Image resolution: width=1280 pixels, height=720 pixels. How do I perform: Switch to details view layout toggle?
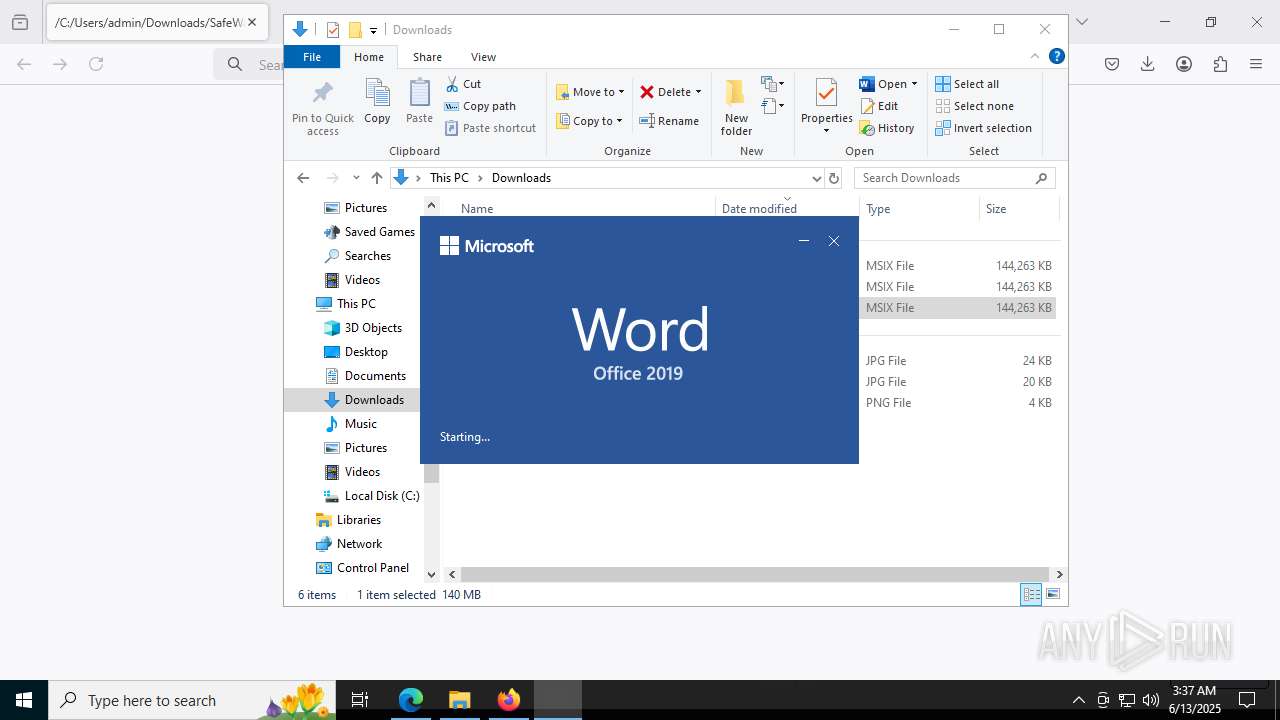(1030, 595)
